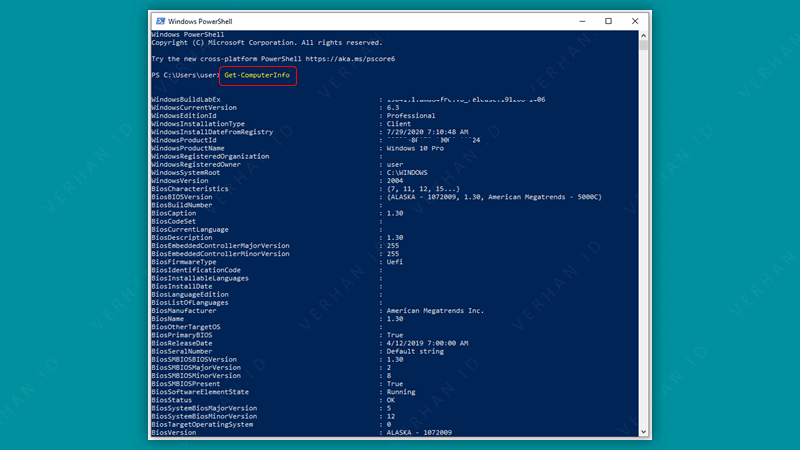Select the WindowsCurrentVersion row label

pyautogui.click(x=194, y=108)
